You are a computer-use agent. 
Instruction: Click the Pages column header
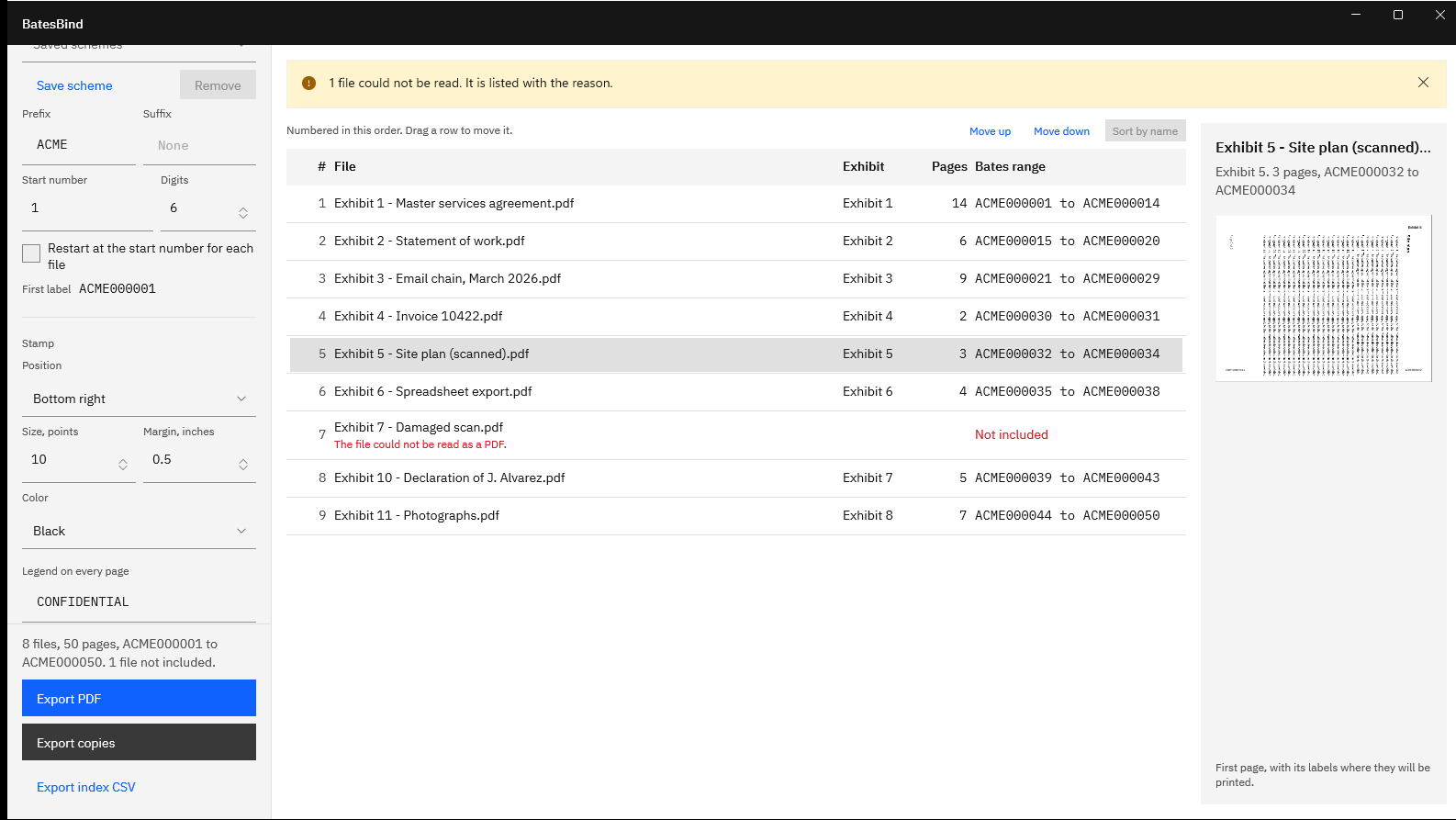click(949, 166)
